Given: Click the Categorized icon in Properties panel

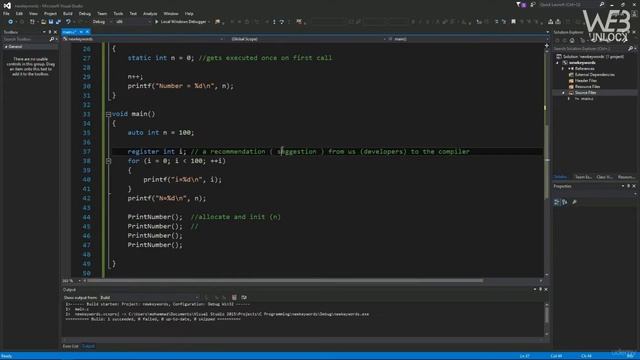Looking at the screenshot, I should coord(557,202).
